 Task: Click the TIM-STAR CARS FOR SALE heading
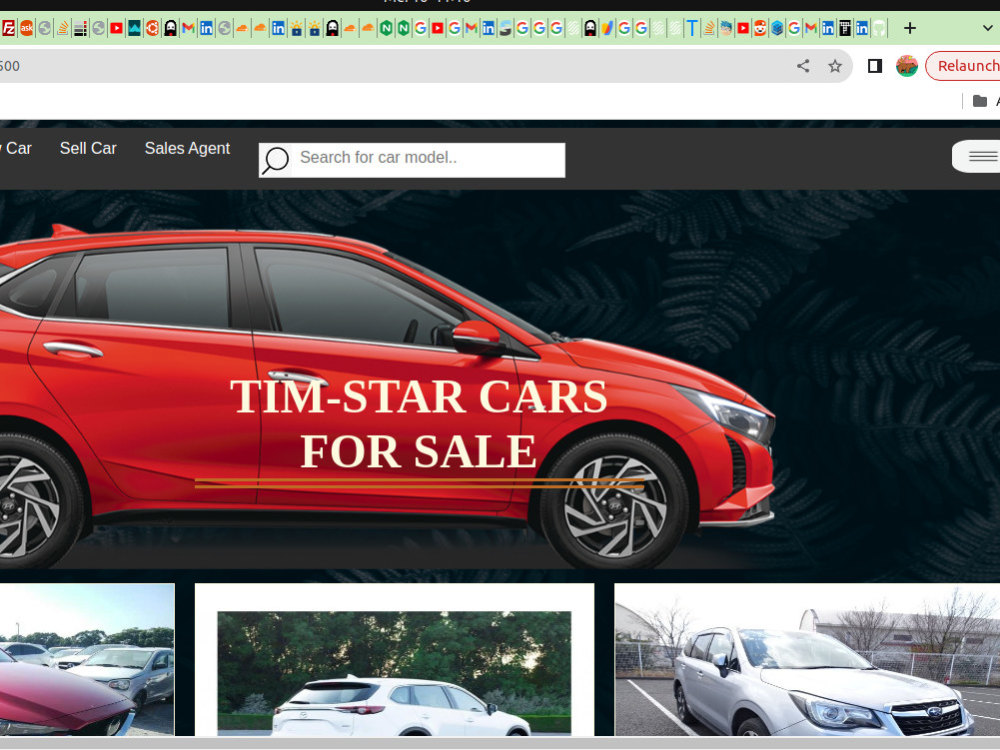click(418, 423)
